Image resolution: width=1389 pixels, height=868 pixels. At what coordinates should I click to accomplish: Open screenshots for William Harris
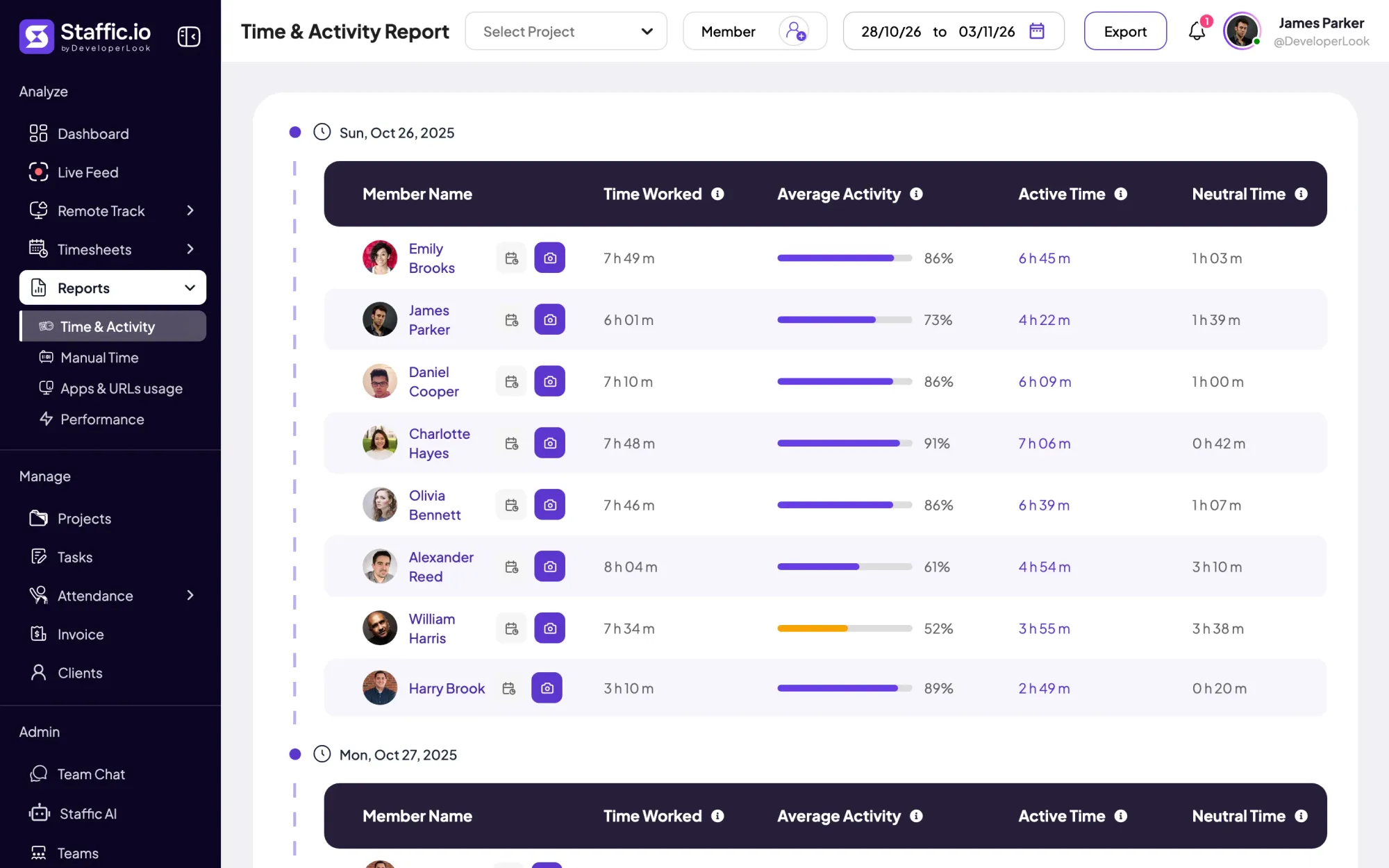pyautogui.click(x=549, y=628)
